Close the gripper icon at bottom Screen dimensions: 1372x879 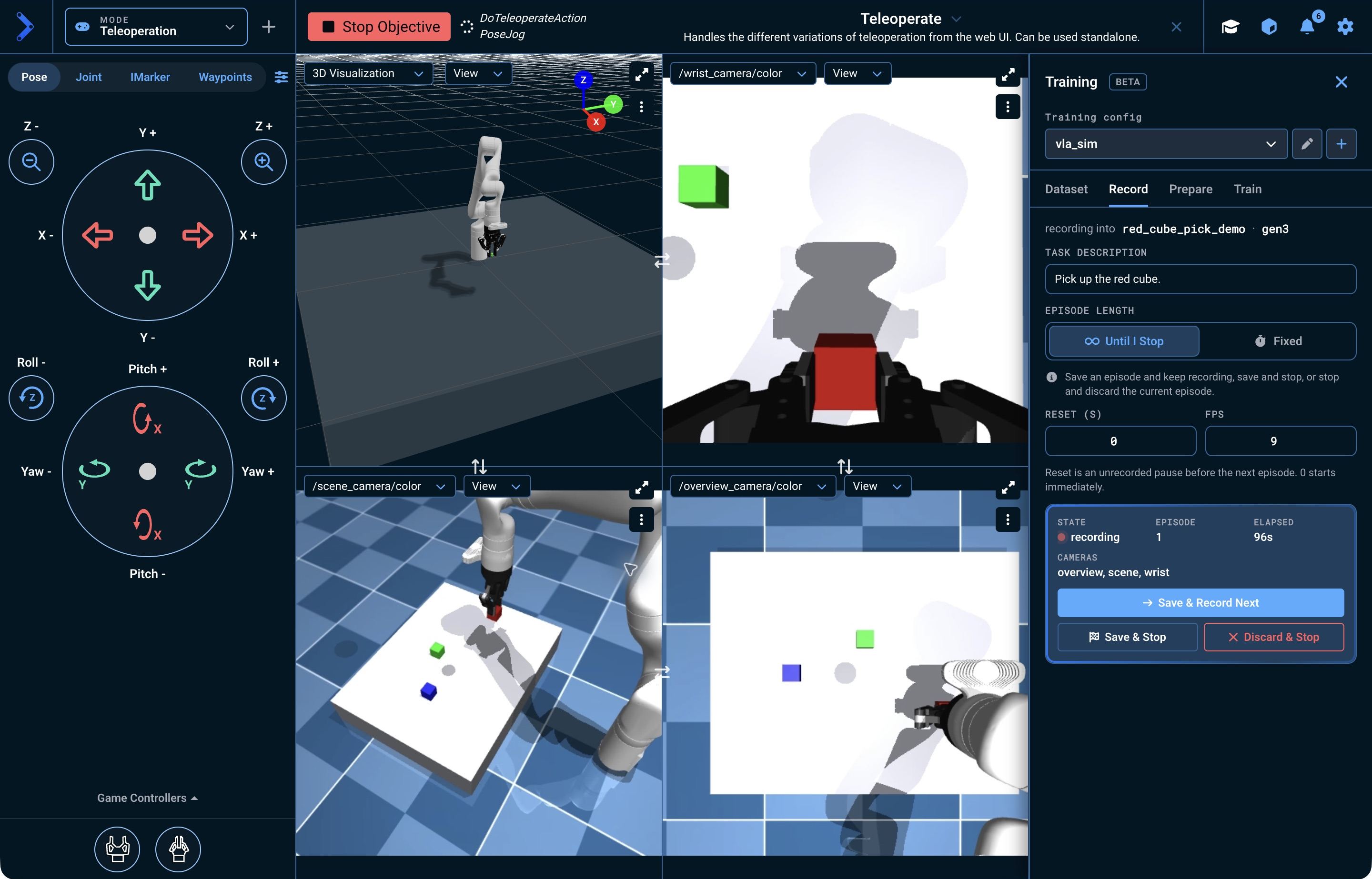point(178,849)
